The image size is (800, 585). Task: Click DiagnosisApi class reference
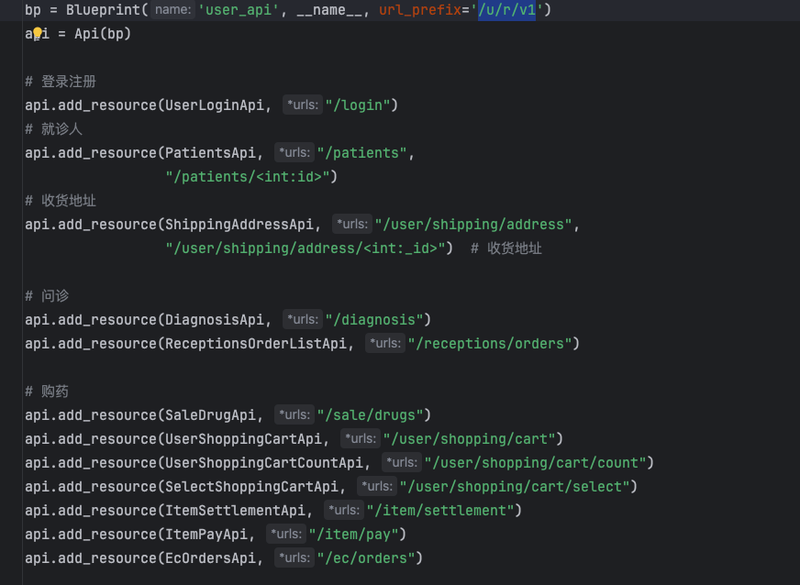click(x=214, y=320)
